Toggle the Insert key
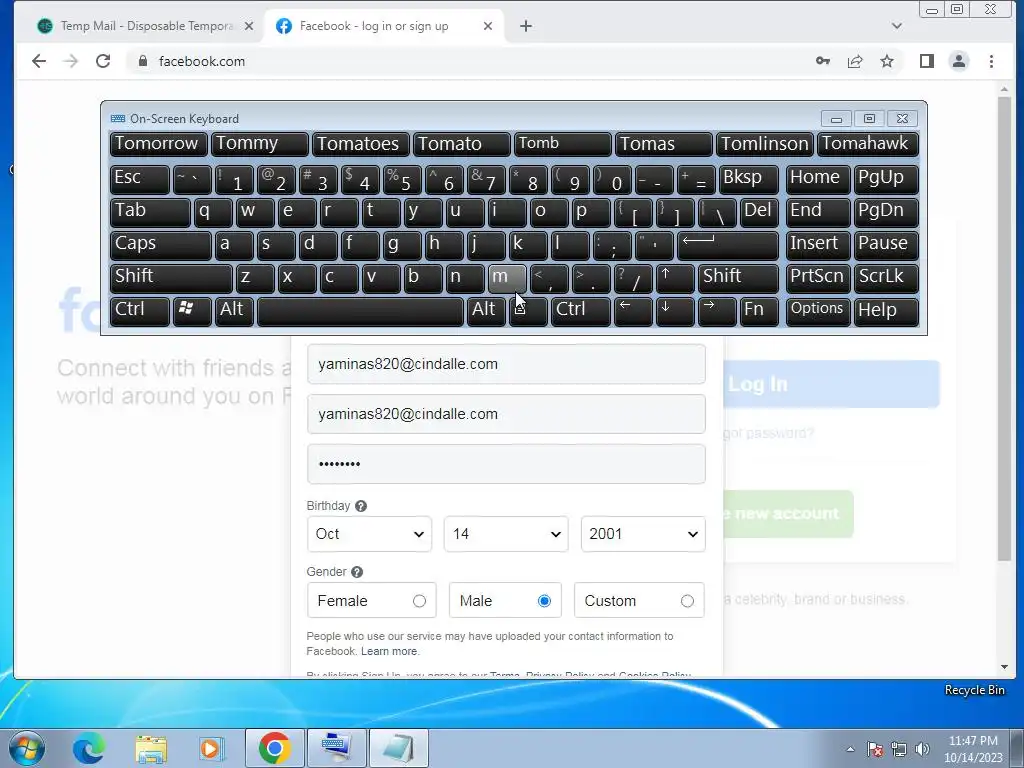 818,246
